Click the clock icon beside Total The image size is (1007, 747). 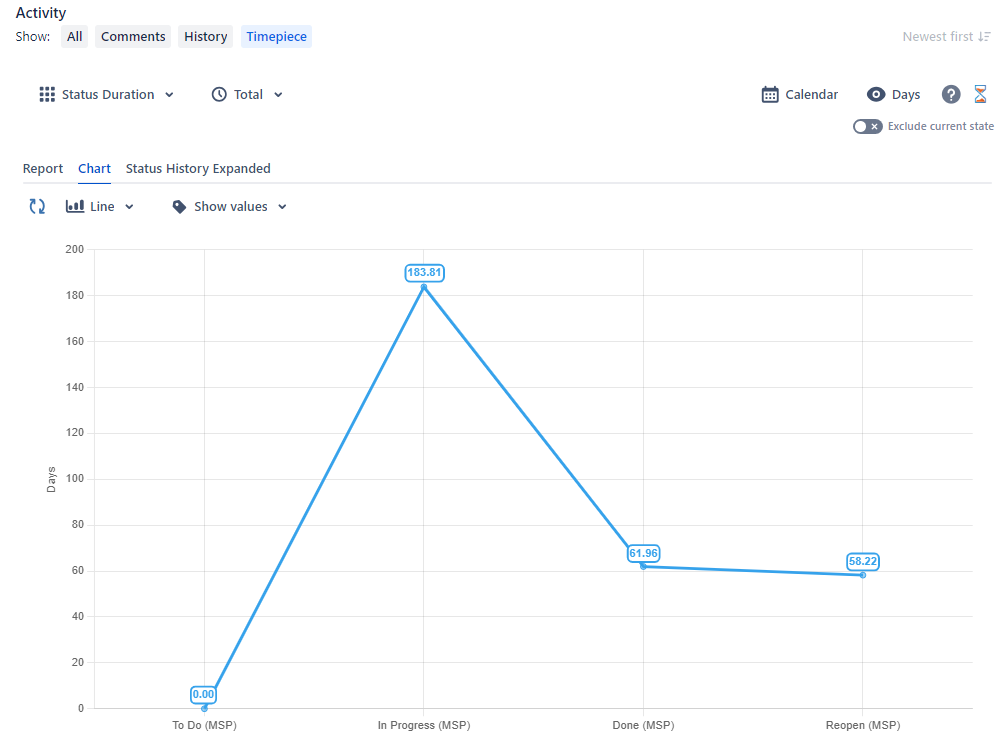tap(218, 94)
